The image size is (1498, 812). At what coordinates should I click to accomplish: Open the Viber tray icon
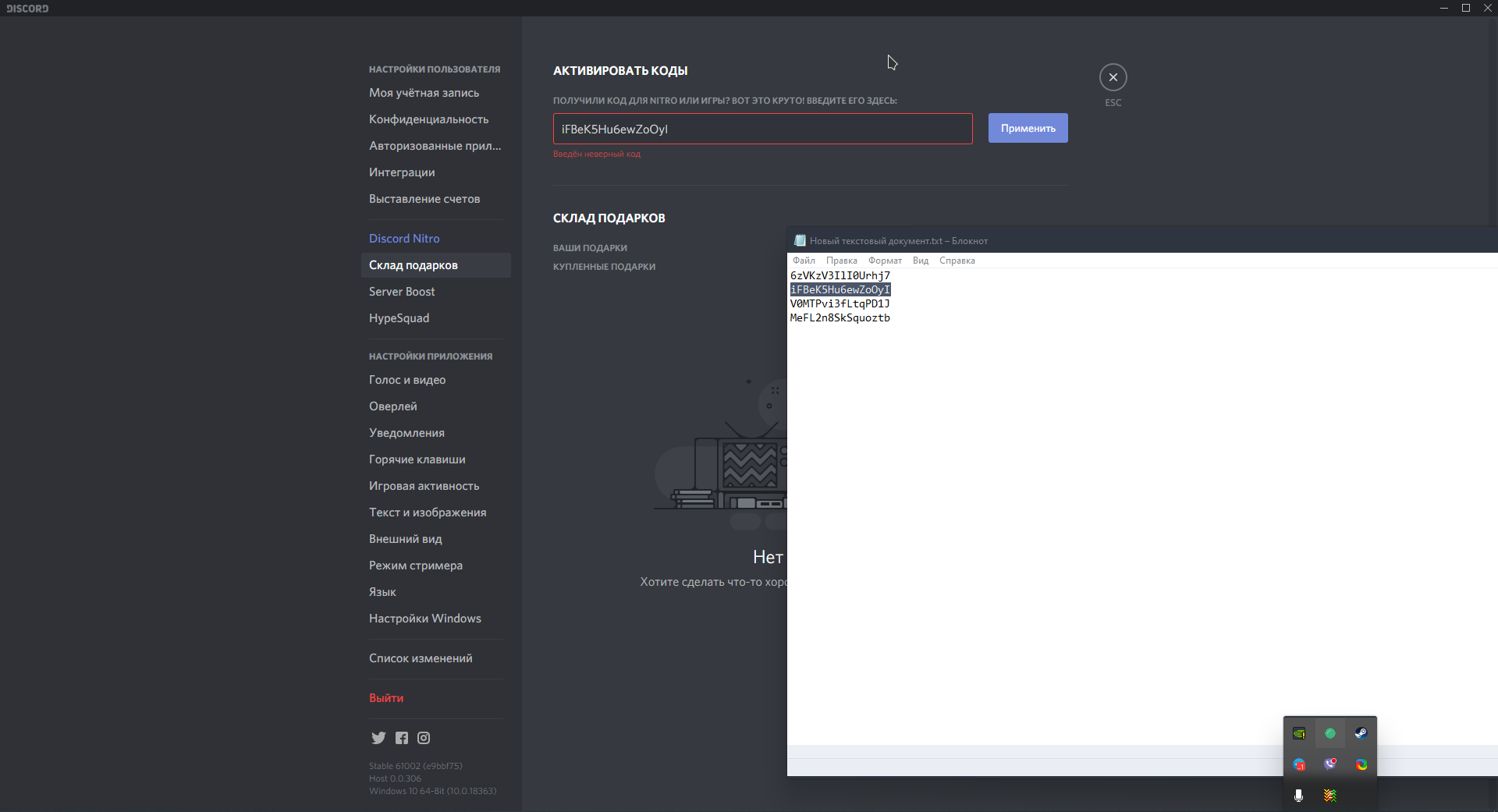click(1330, 764)
